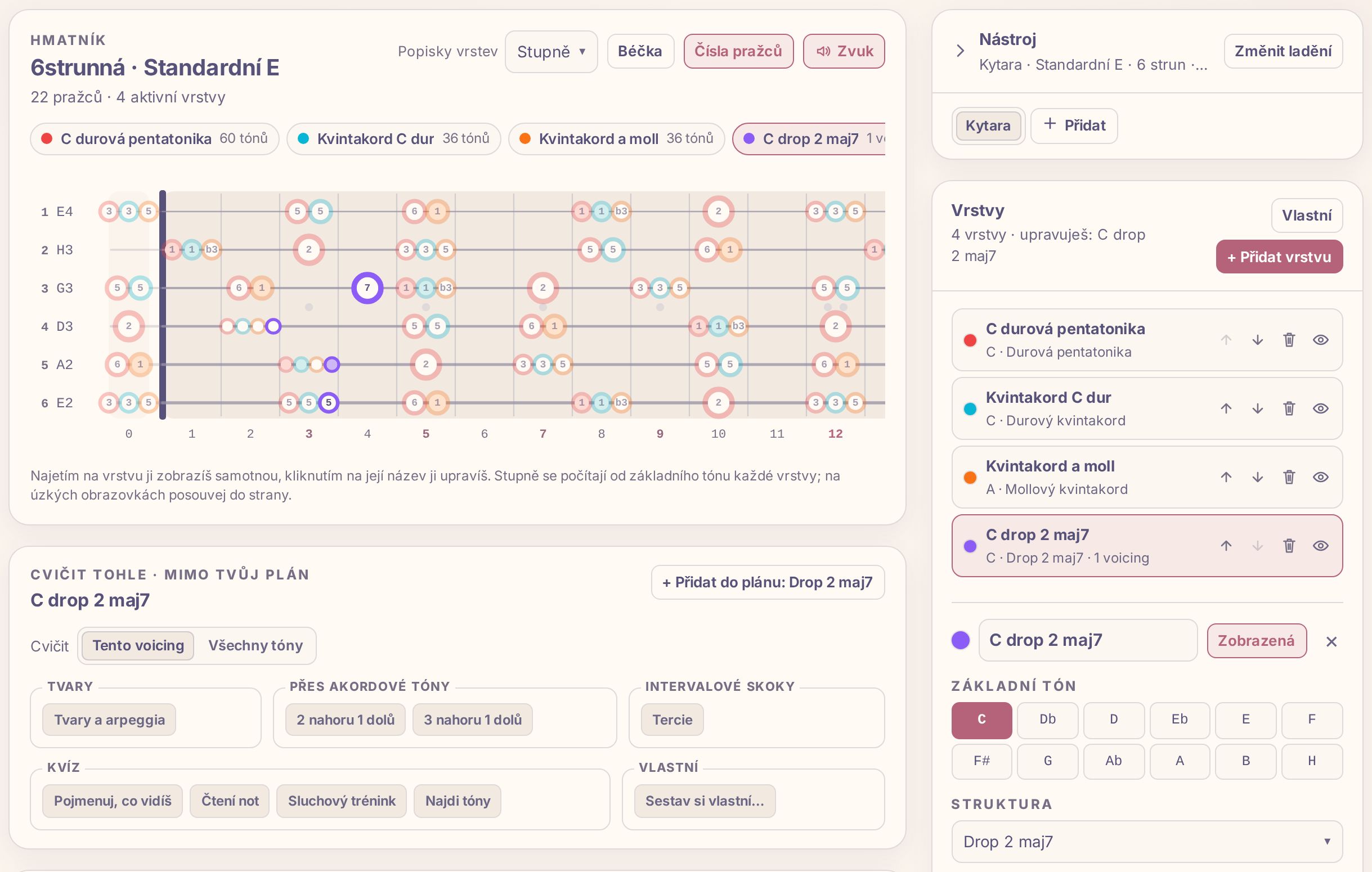Select the Tento voicing tab
The height and width of the screenshot is (872, 1372).
[x=138, y=645]
